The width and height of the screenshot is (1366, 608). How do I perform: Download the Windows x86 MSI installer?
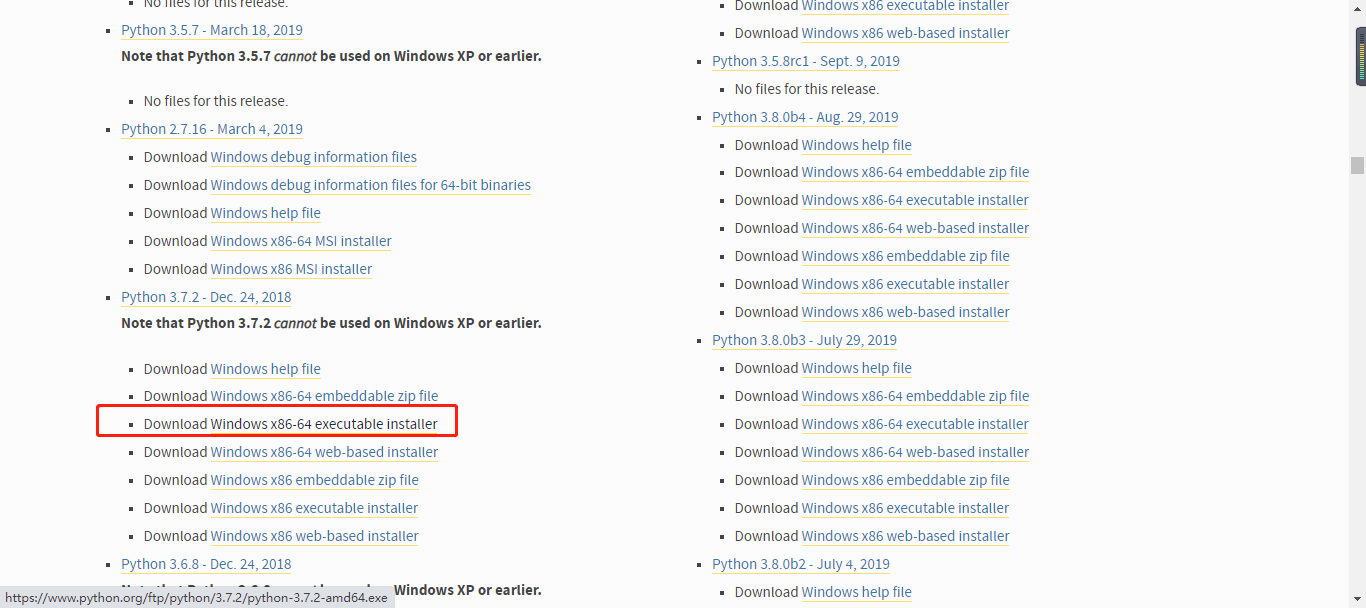(290, 269)
